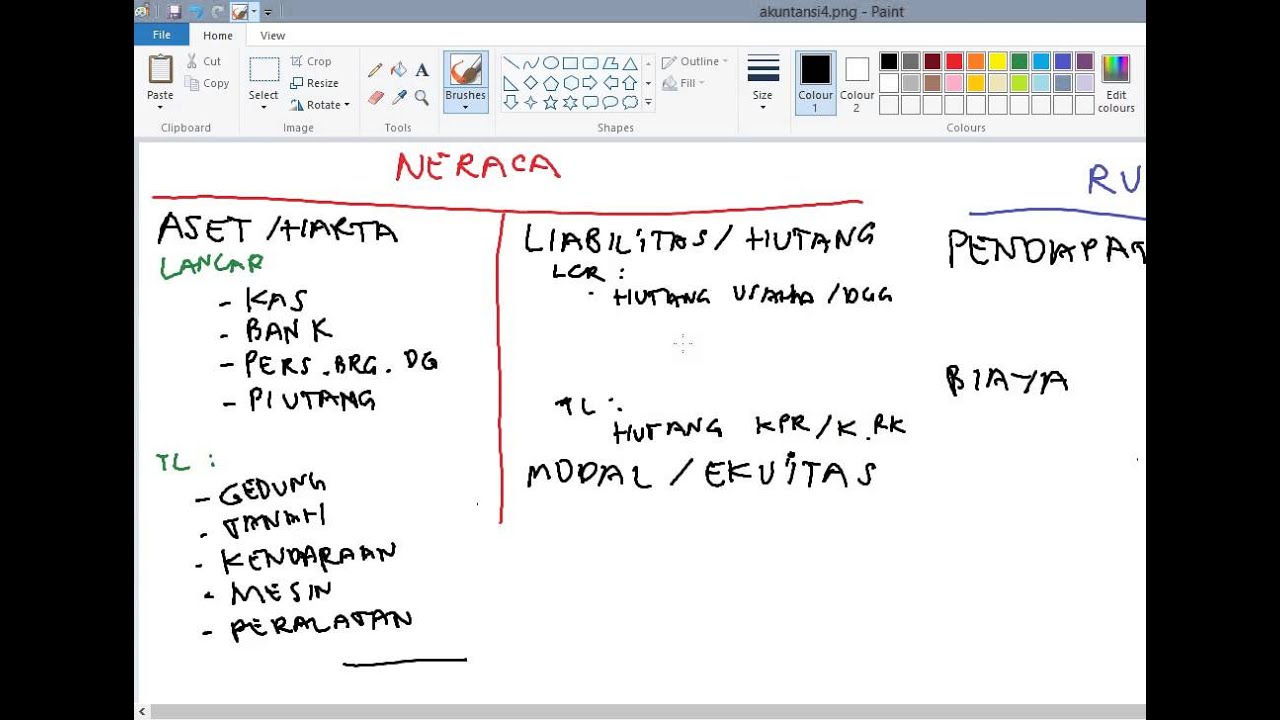1280x720 pixels.
Task: Click the Paste clipboard icon
Action: (160, 69)
